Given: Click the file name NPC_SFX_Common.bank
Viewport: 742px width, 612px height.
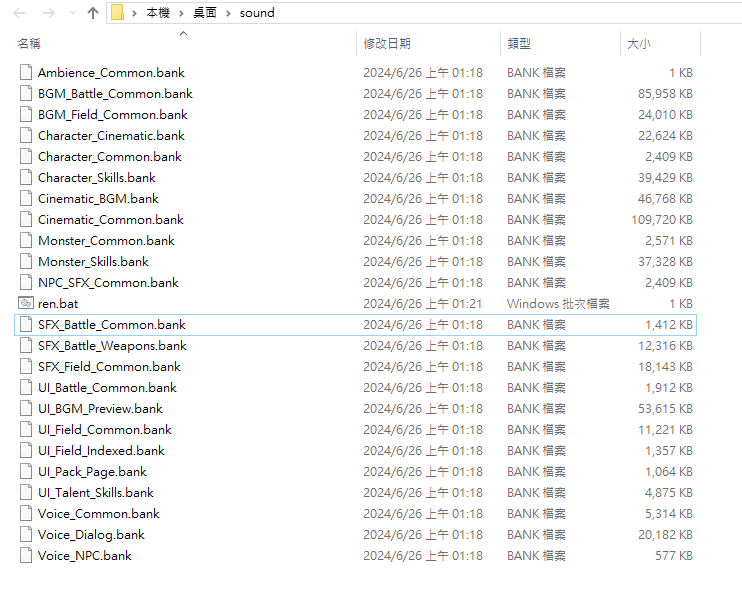Looking at the screenshot, I should click(x=108, y=283).
